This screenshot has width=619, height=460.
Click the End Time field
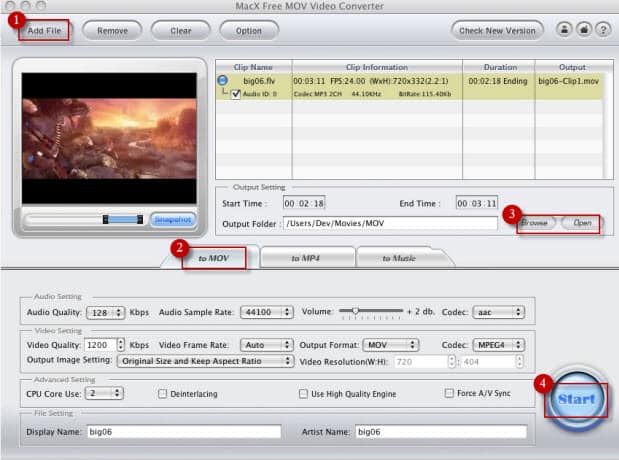476,203
